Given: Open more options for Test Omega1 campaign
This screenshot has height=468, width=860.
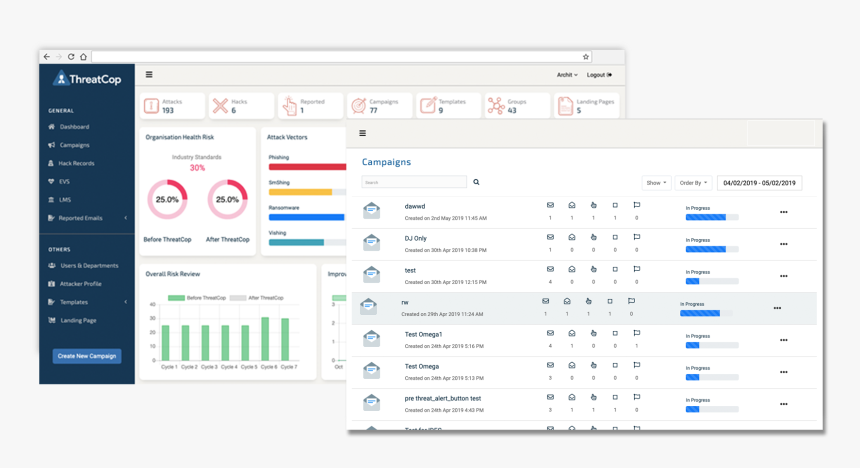Looking at the screenshot, I should 783,340.
